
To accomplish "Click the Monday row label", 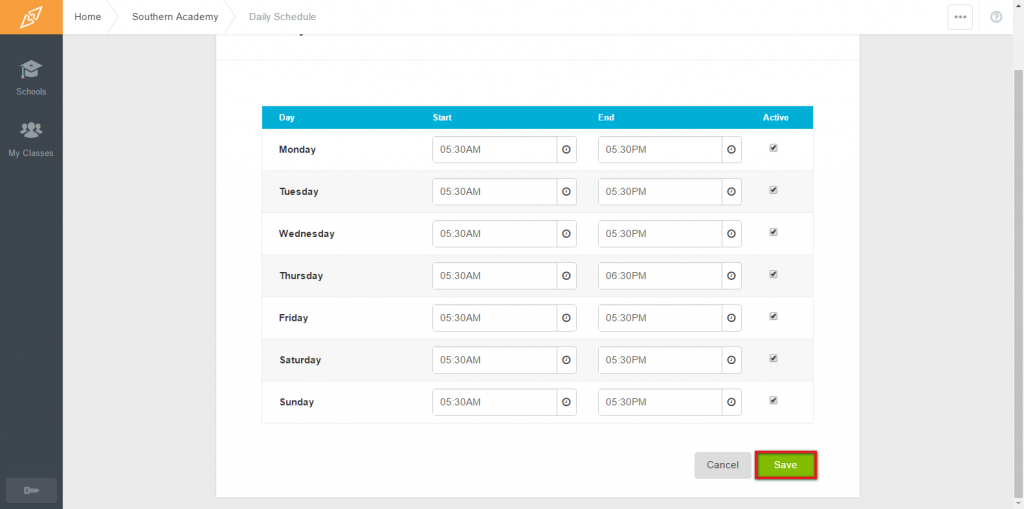I will [297, 150].
